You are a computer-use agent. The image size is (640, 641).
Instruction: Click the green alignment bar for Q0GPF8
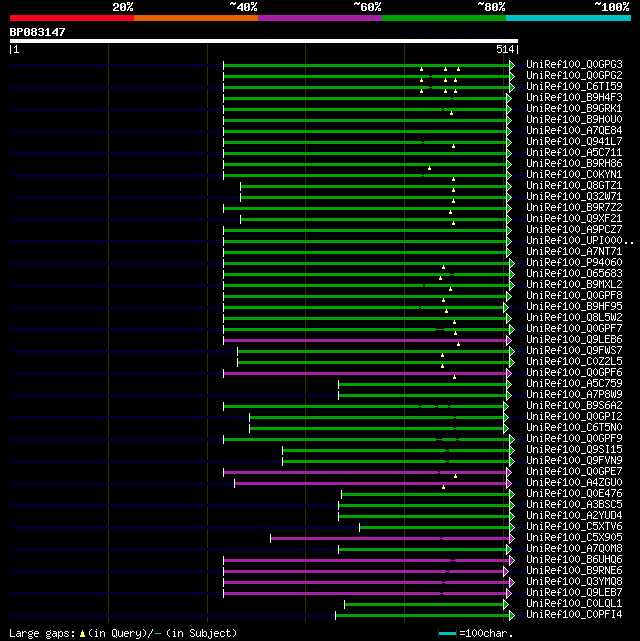365,296
